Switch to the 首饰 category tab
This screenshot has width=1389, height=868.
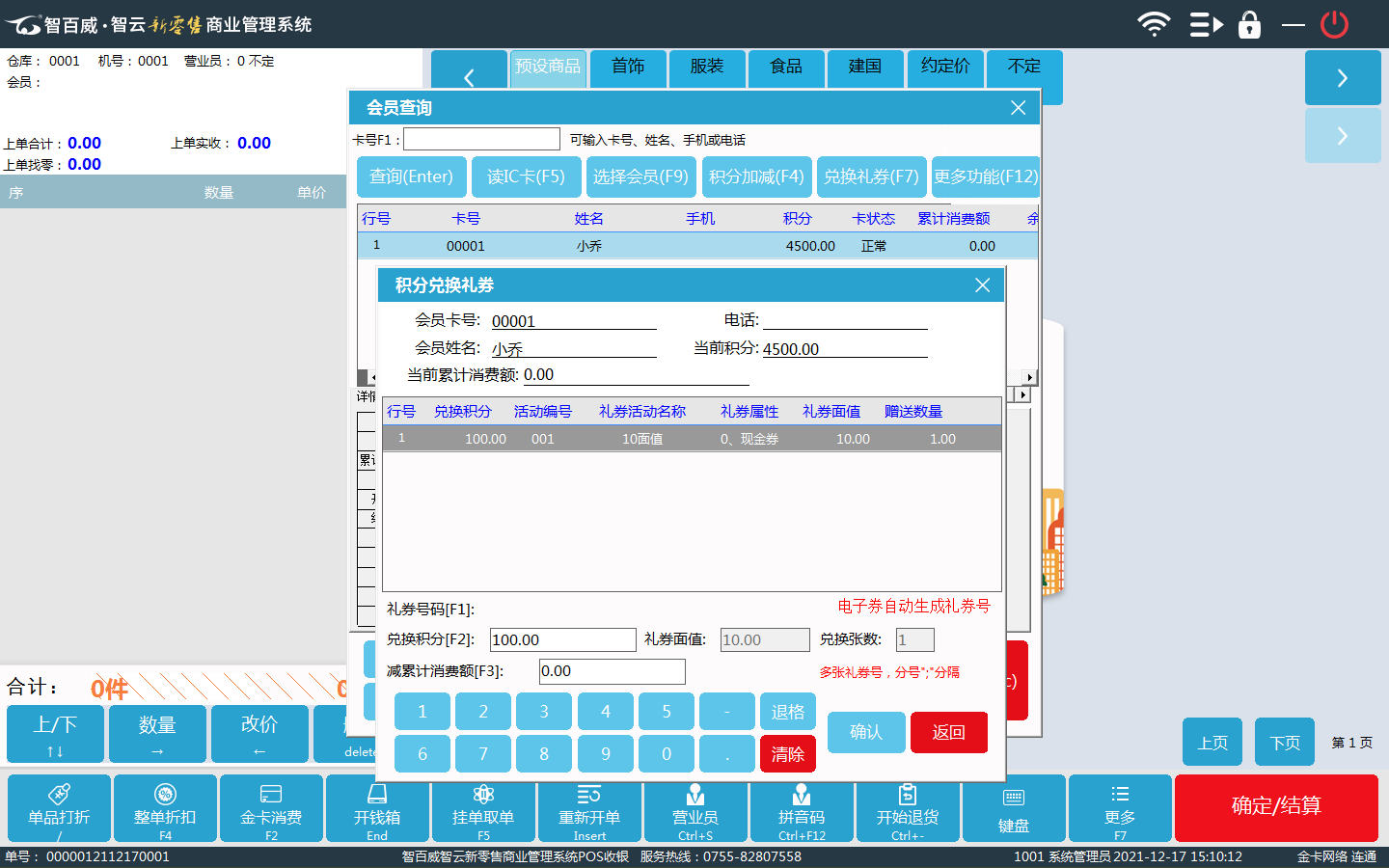point(628,67)
